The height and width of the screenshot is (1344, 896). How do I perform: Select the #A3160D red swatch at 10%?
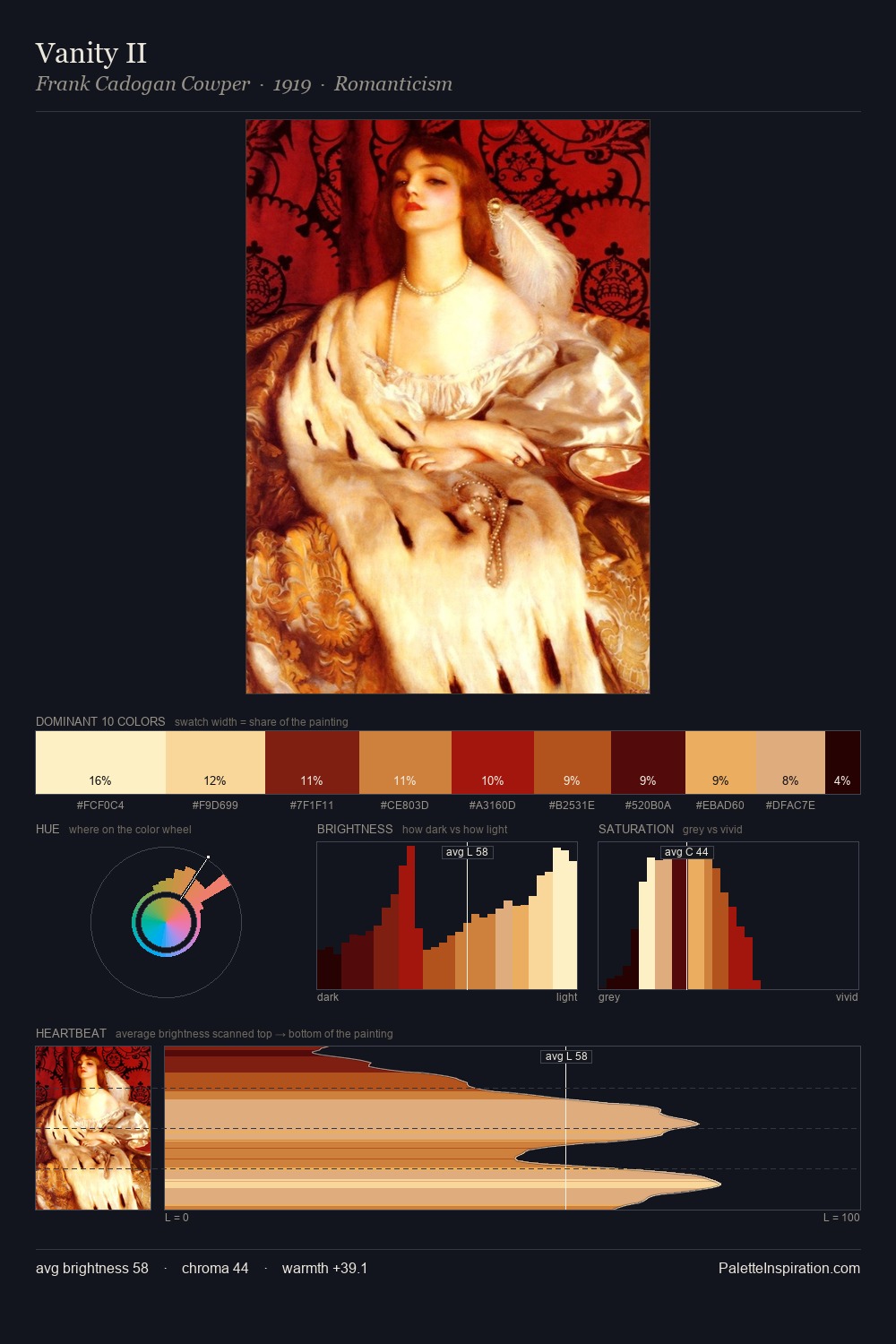pos(493,762)
